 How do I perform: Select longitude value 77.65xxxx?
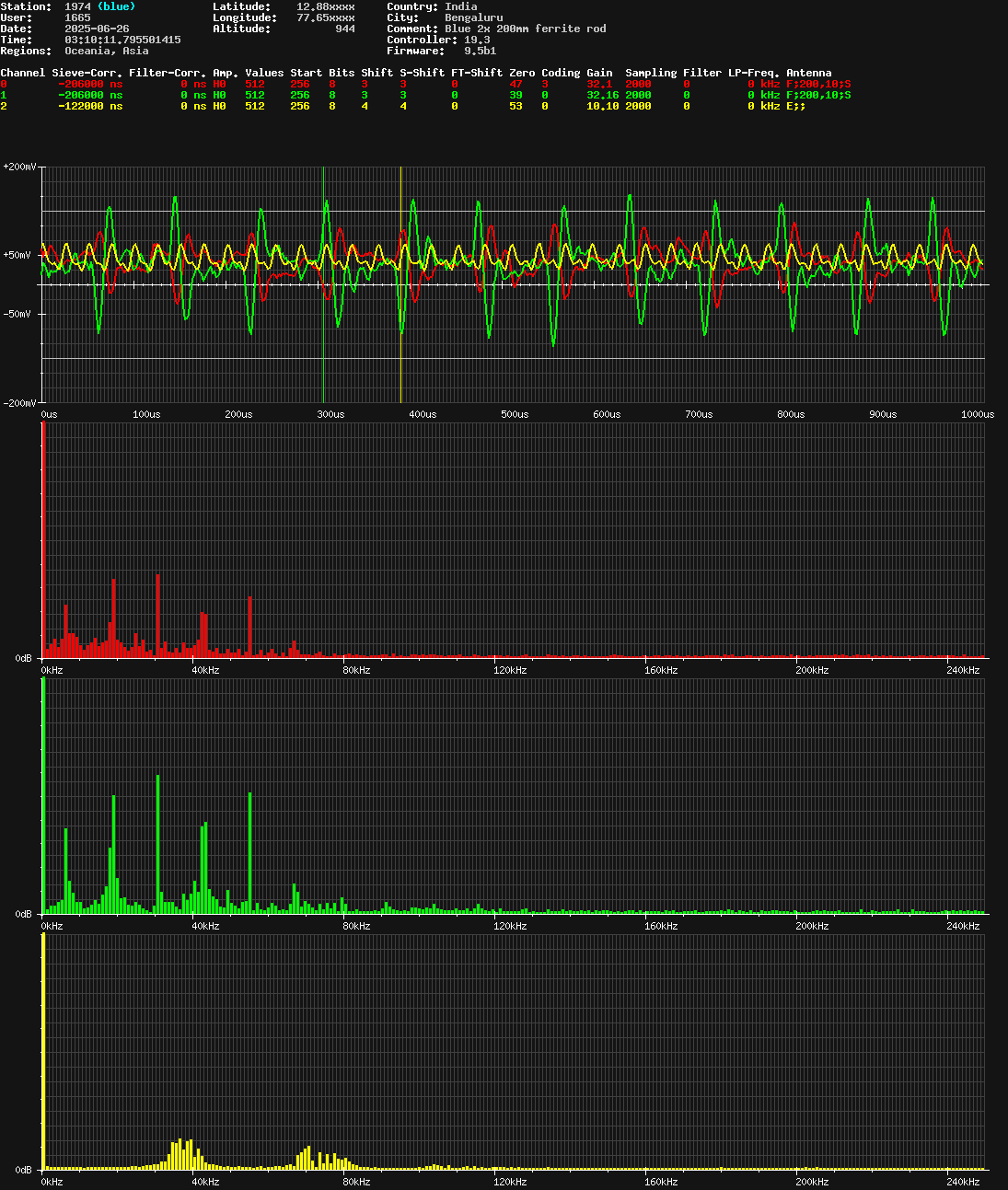(x=326, y=17)
